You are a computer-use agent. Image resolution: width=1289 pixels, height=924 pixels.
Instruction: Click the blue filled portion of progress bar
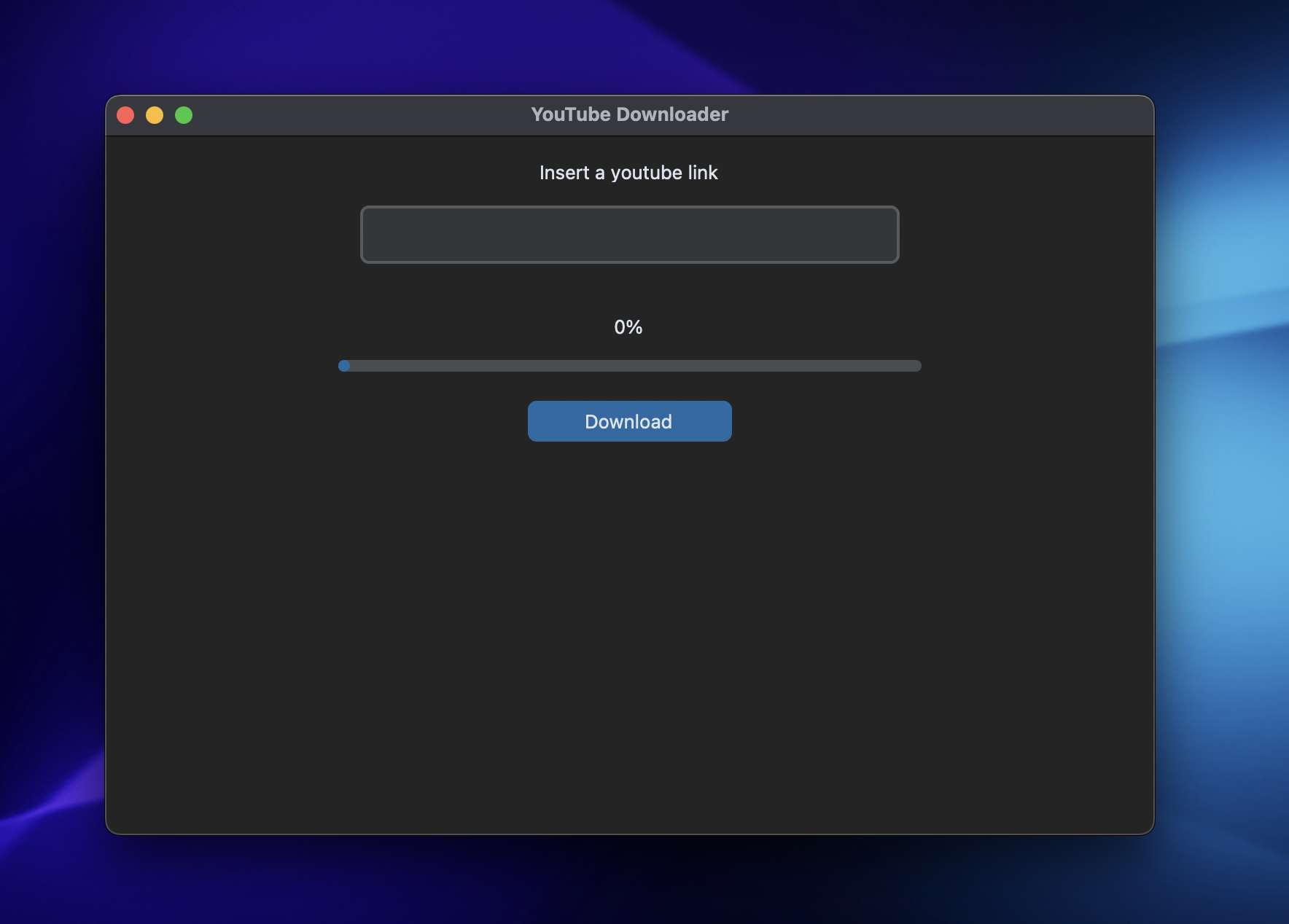point(344,366)
